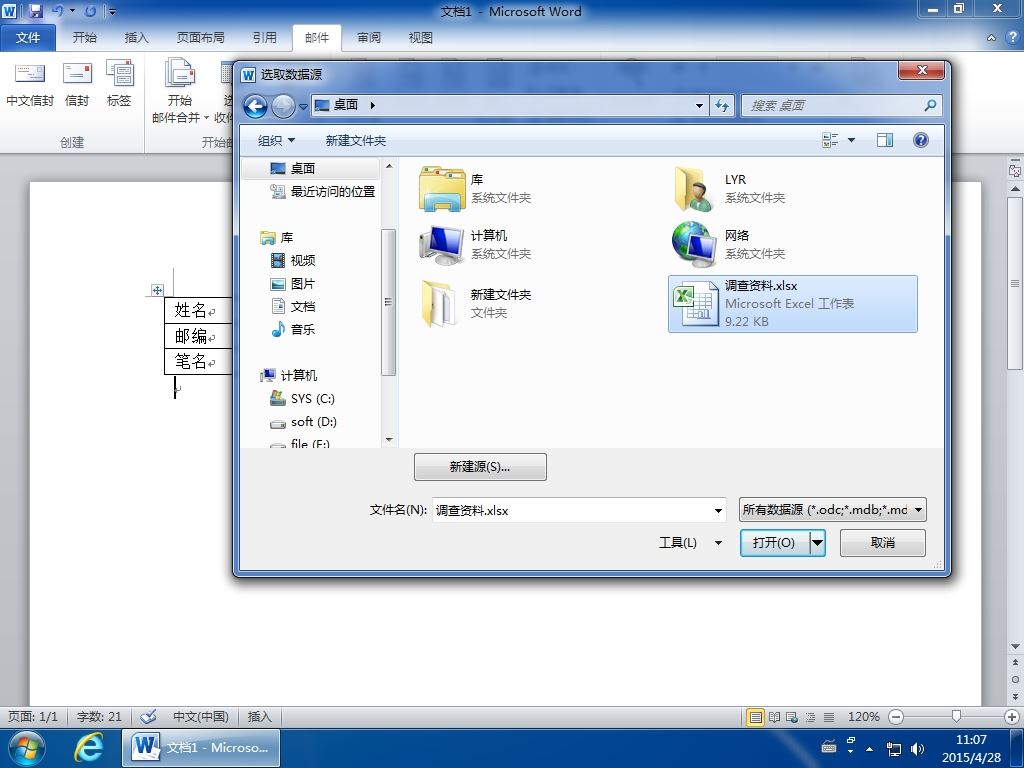Click the Undo arrow in quick access toolbar
The height and width of the screenshot is (768, 1024).
pyautogui.click(x=58, y=11)
